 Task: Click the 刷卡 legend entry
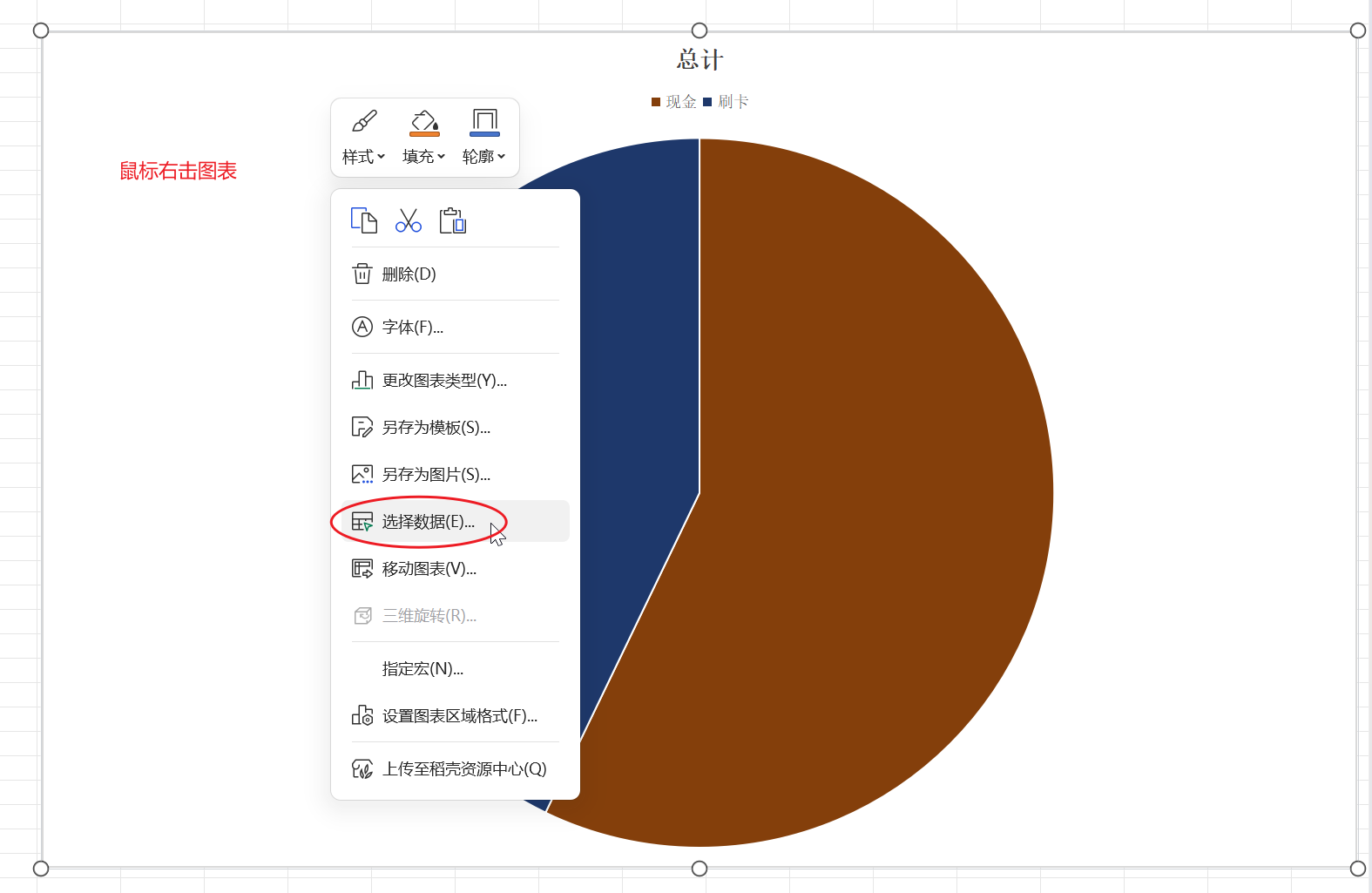[726, 102]
